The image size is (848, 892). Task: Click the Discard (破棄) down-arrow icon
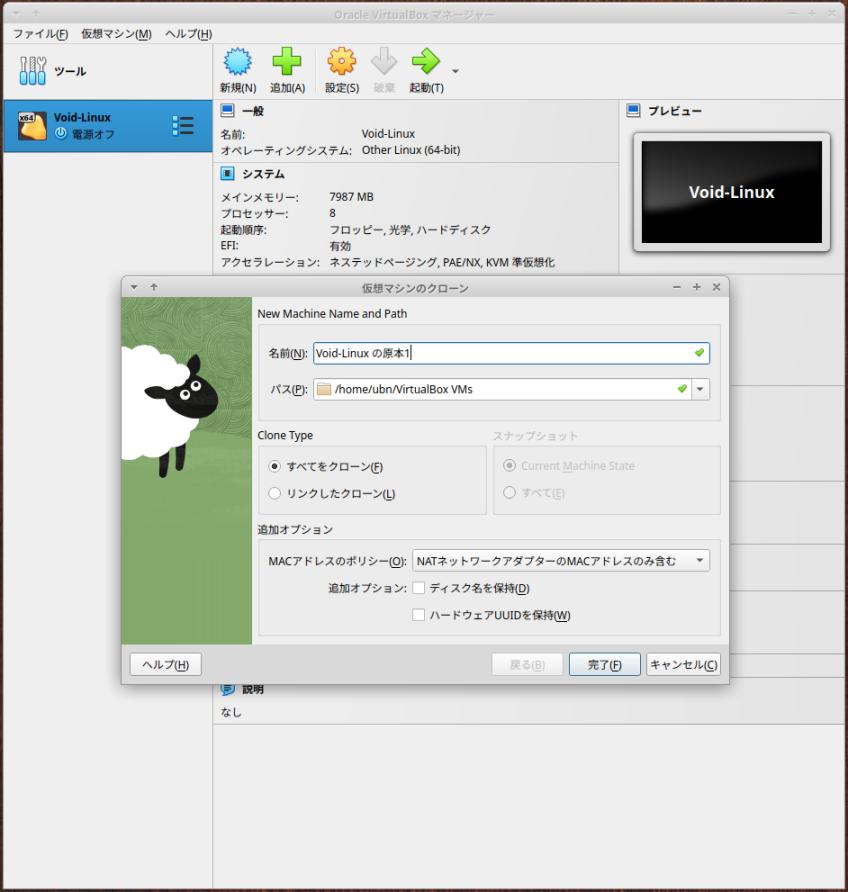[x=384, y=61]
